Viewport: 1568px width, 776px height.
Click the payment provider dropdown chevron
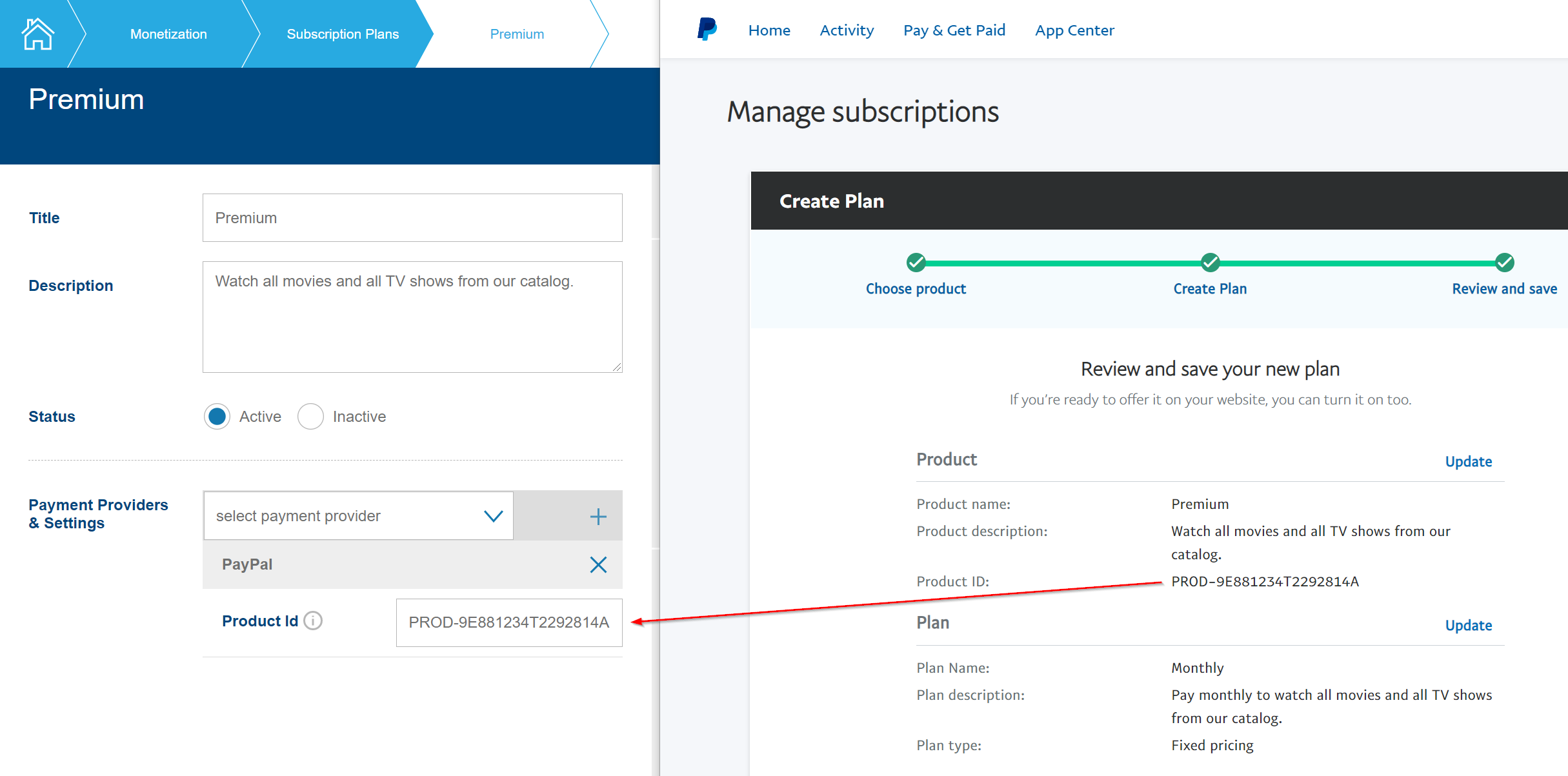[494, 516]
